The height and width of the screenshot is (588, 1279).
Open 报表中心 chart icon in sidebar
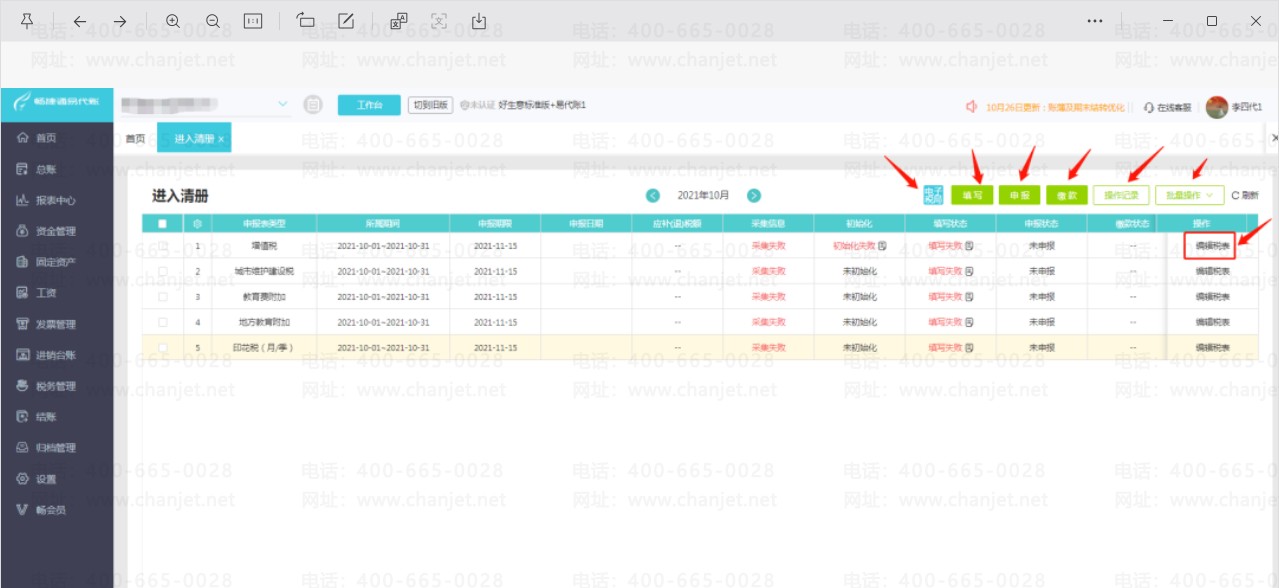point(21,200)
